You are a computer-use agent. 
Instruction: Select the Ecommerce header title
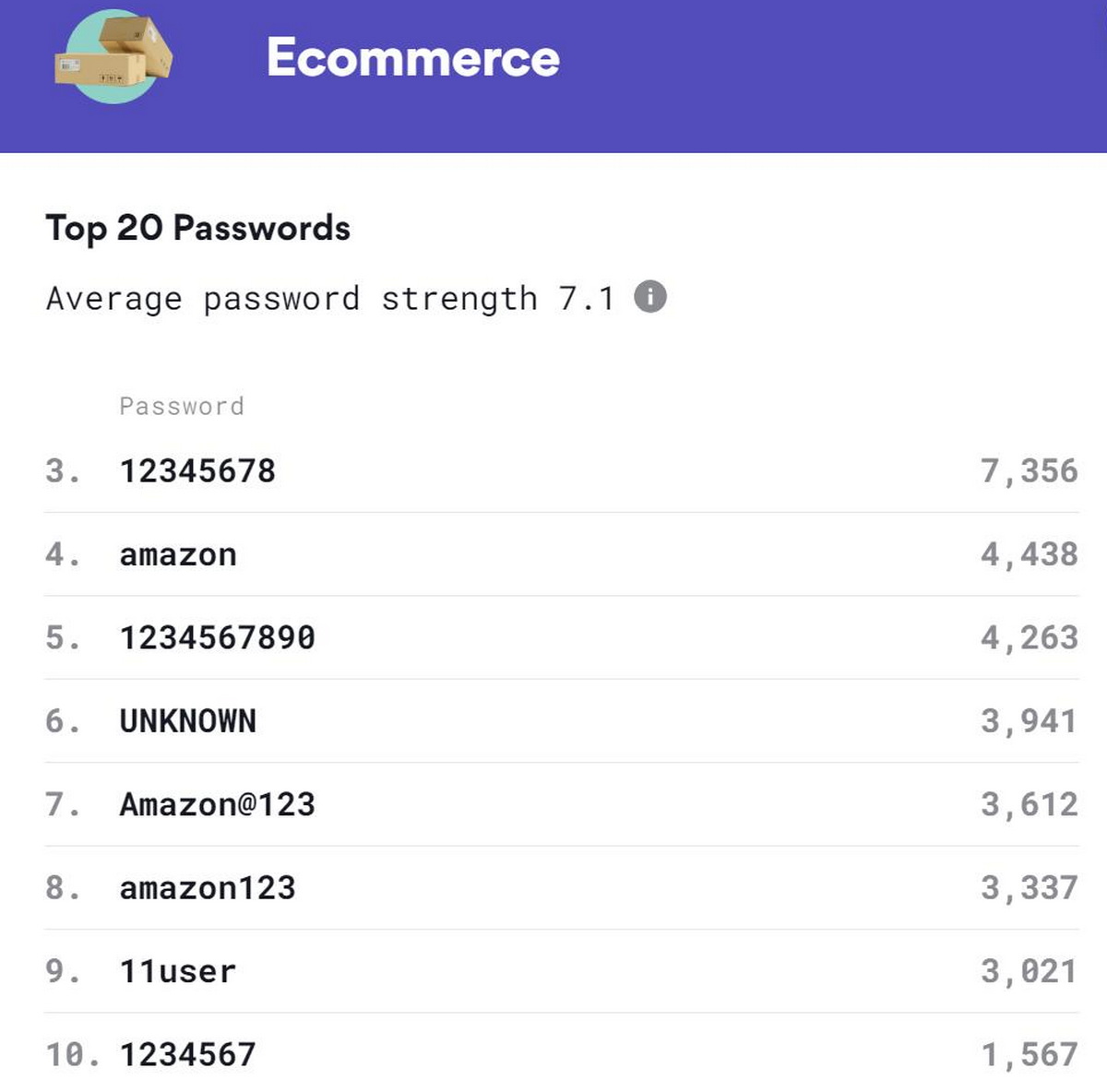tap(412, 57)
